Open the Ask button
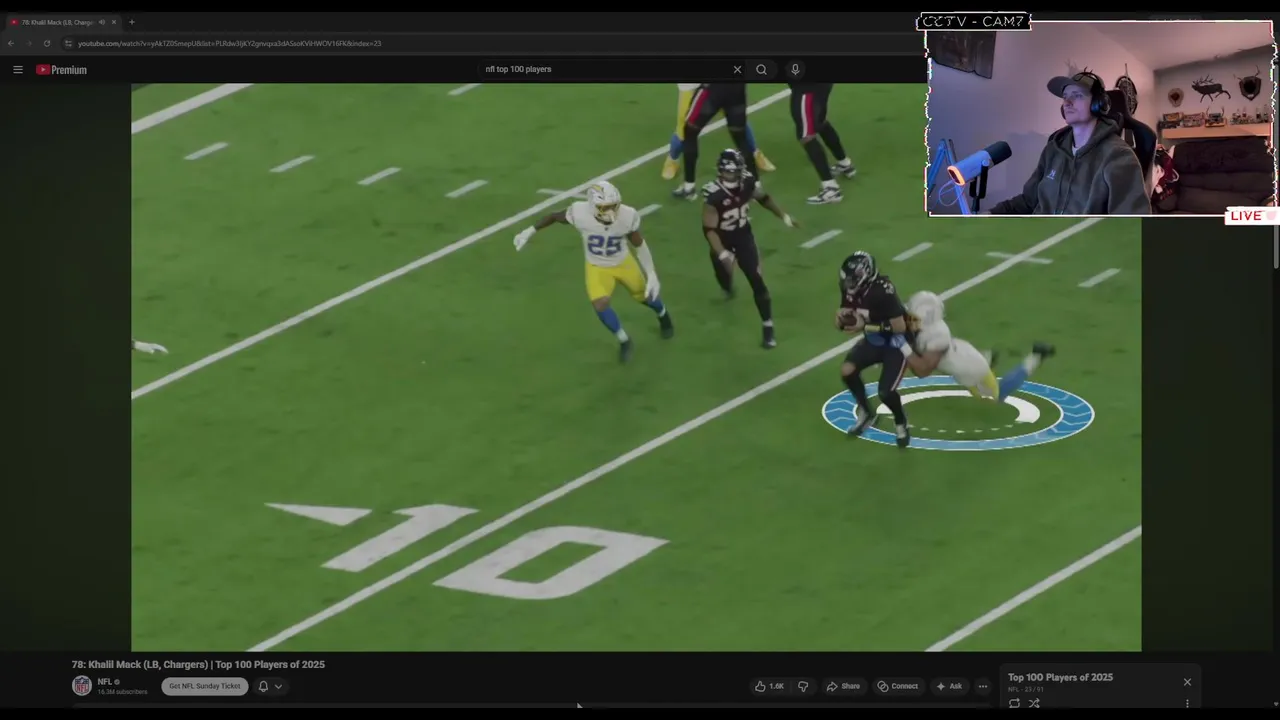The image size is (1280, 720). click(x=949, y=686)
